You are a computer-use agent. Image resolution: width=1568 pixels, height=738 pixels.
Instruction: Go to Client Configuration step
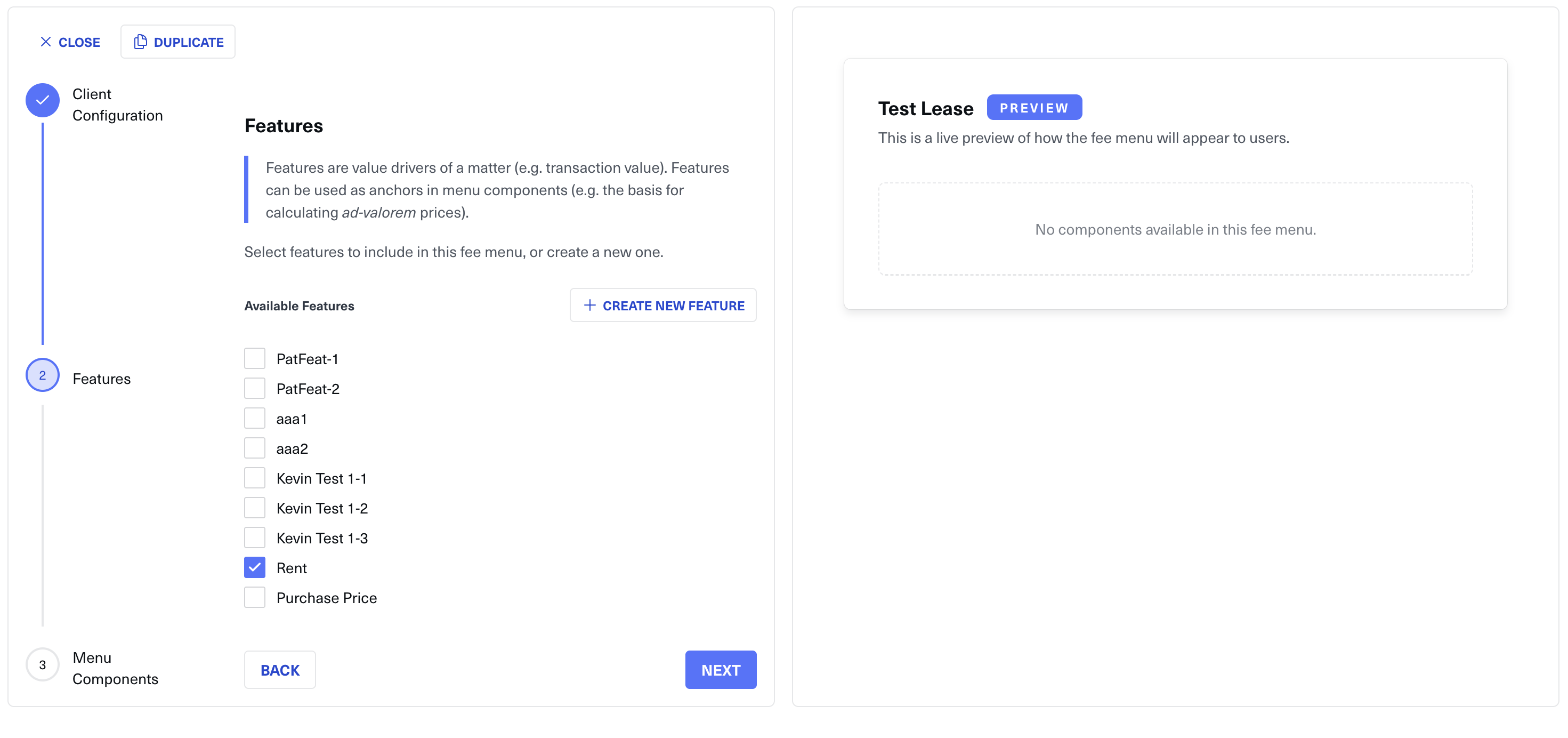click(x=117, y=105)
